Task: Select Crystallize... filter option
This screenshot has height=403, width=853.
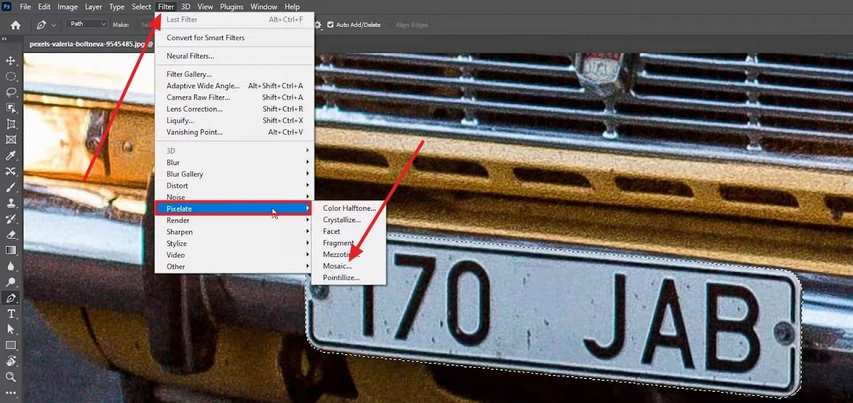Action: tap(342, 219)
